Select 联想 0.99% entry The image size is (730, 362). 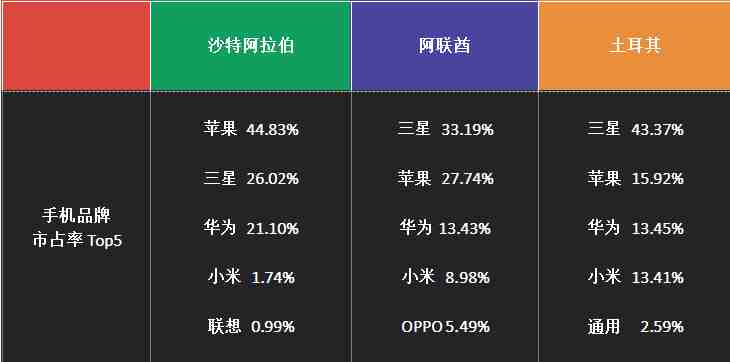(x=251, y=327)
